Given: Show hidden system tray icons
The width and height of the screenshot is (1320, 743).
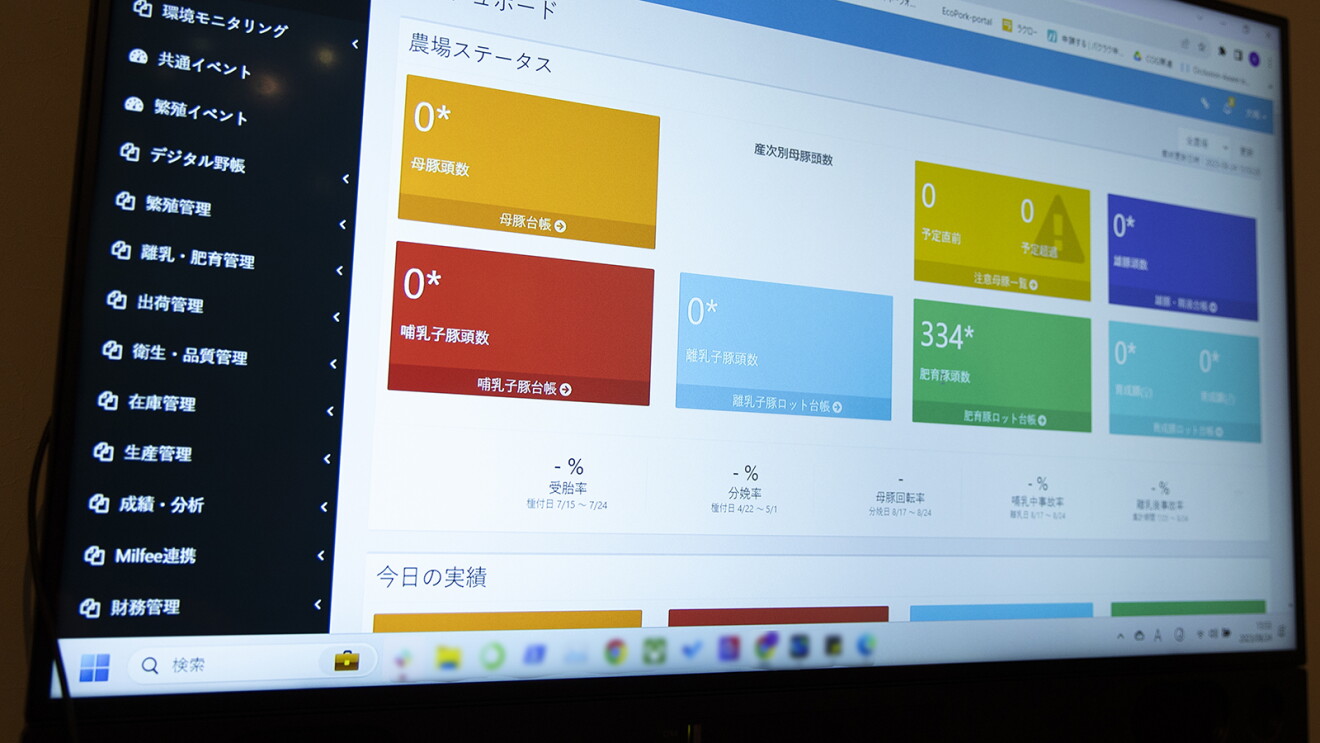Looking at the screenshot, I should click(1122, 634).
